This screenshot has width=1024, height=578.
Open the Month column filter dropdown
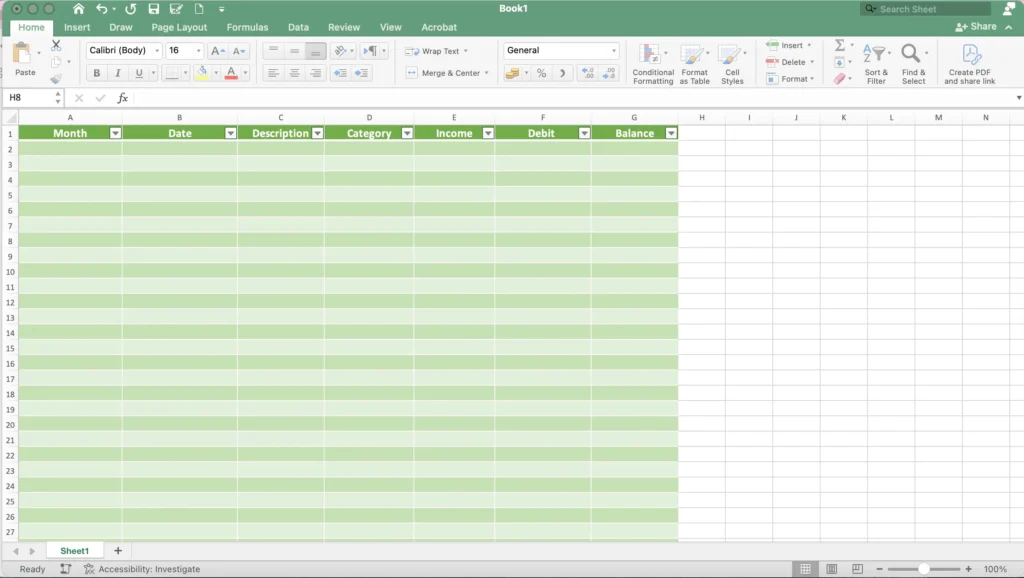(x=114, y=132)
